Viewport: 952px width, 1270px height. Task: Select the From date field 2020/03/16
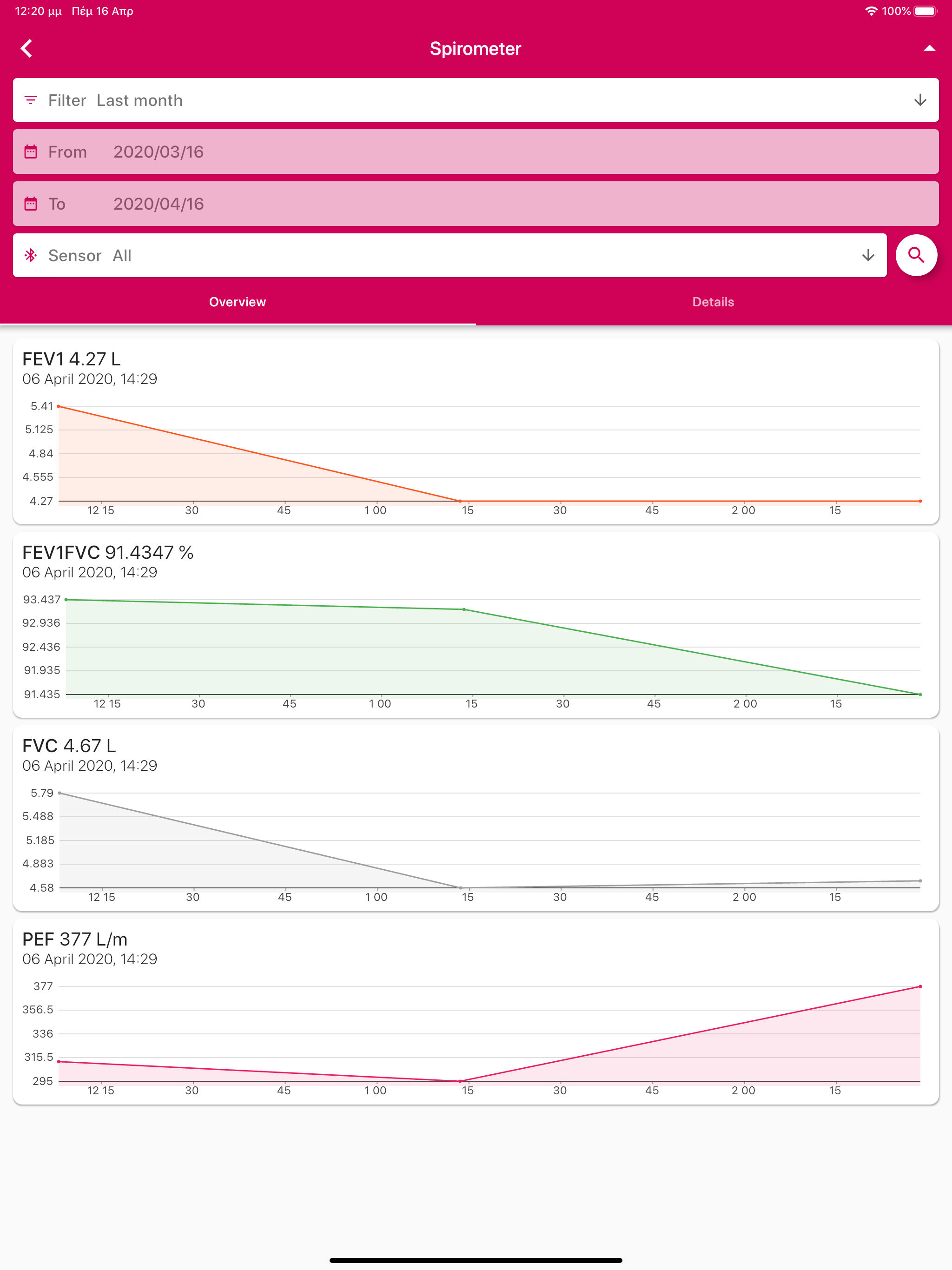(476, 152)
